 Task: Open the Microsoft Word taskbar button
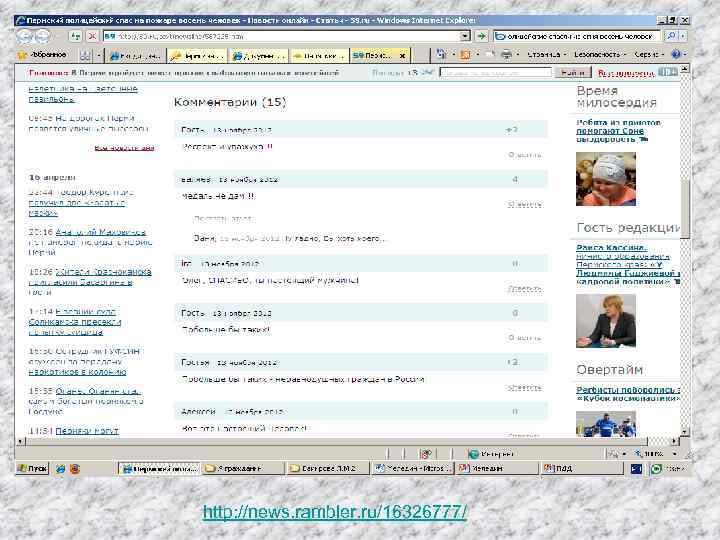click(x=413, y=469)
